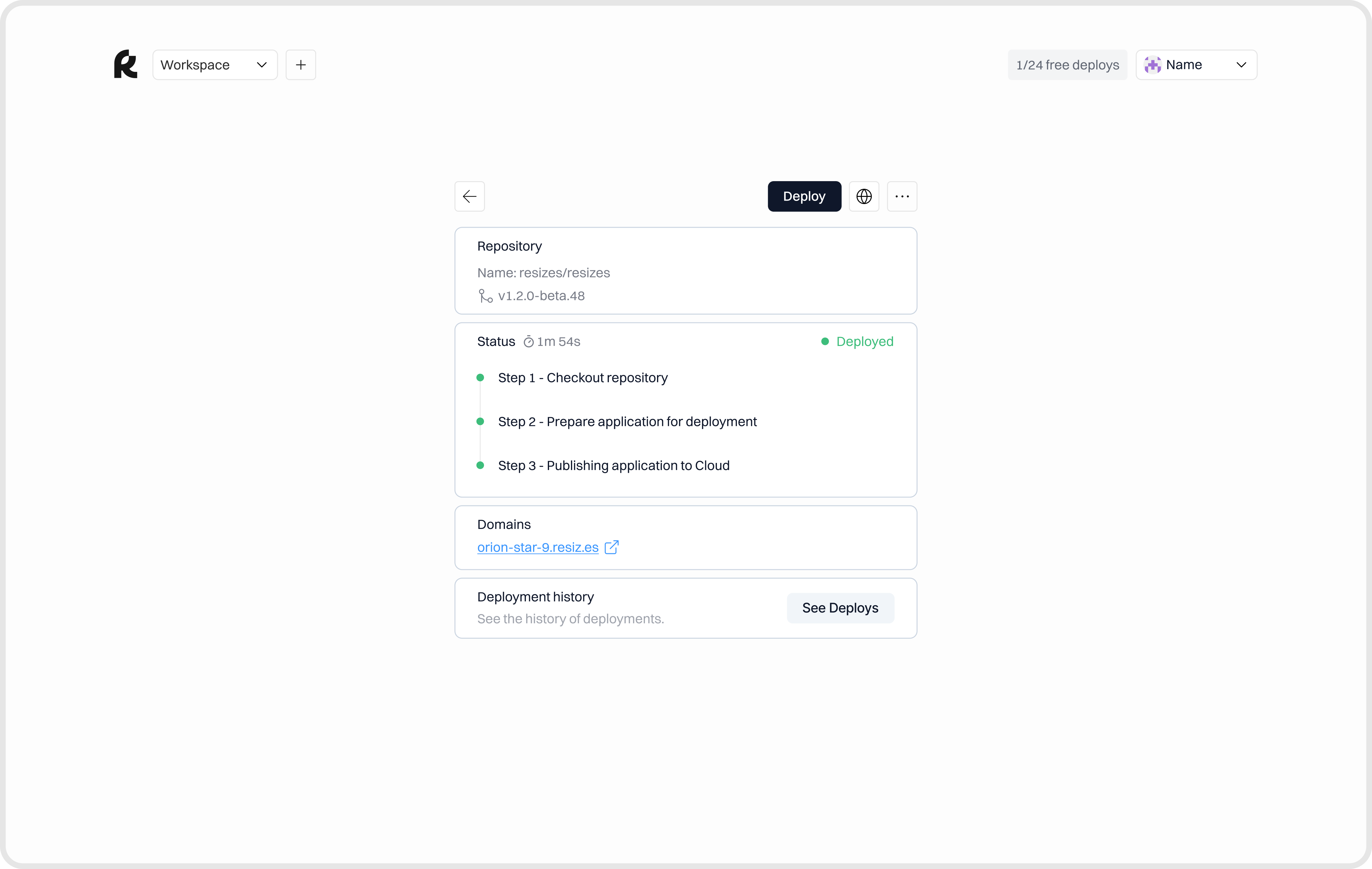1372x869 pixels.
Task: Open See Deploys history button
Action: (x=840, y=608)
